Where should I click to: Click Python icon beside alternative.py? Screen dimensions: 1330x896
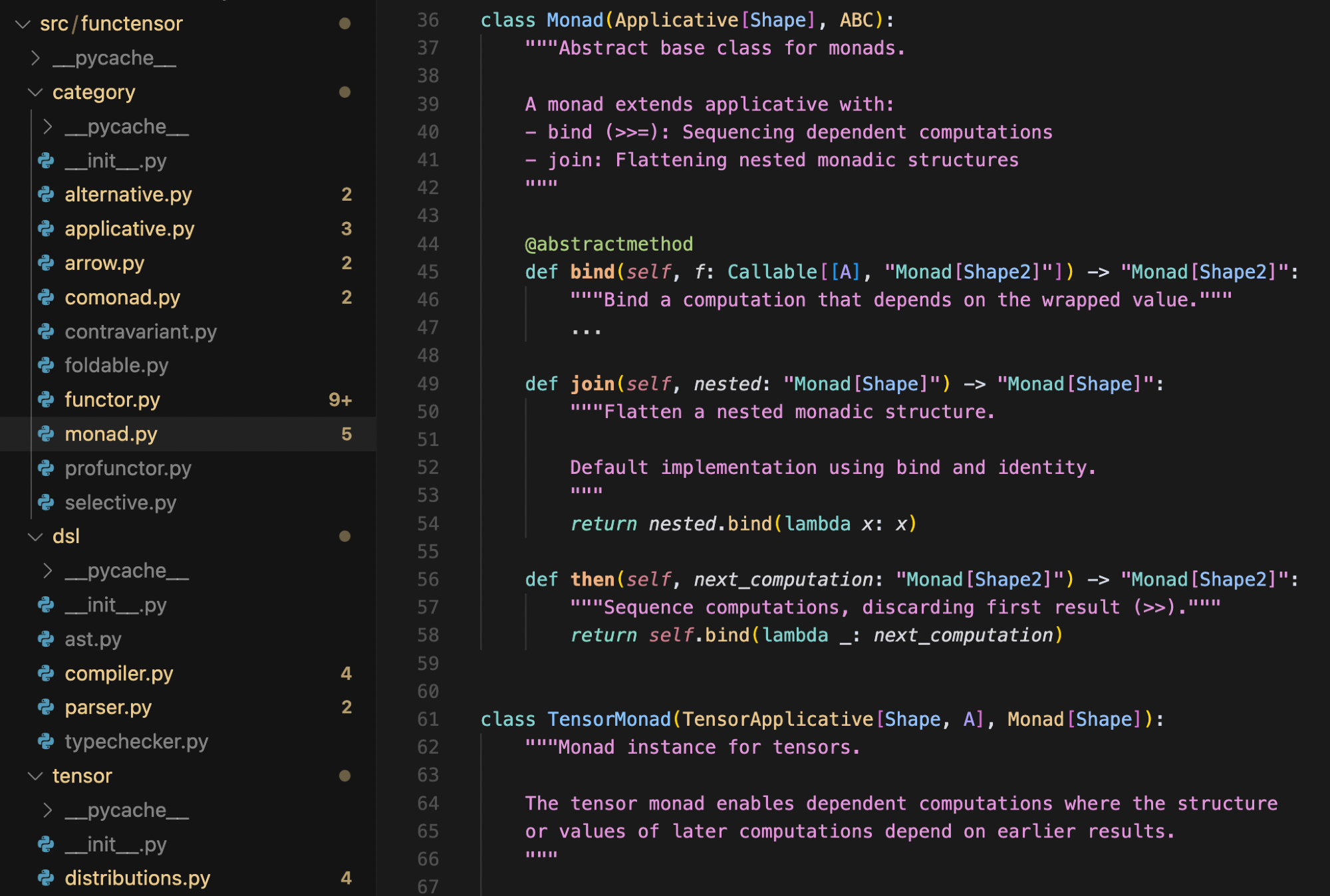46,194
